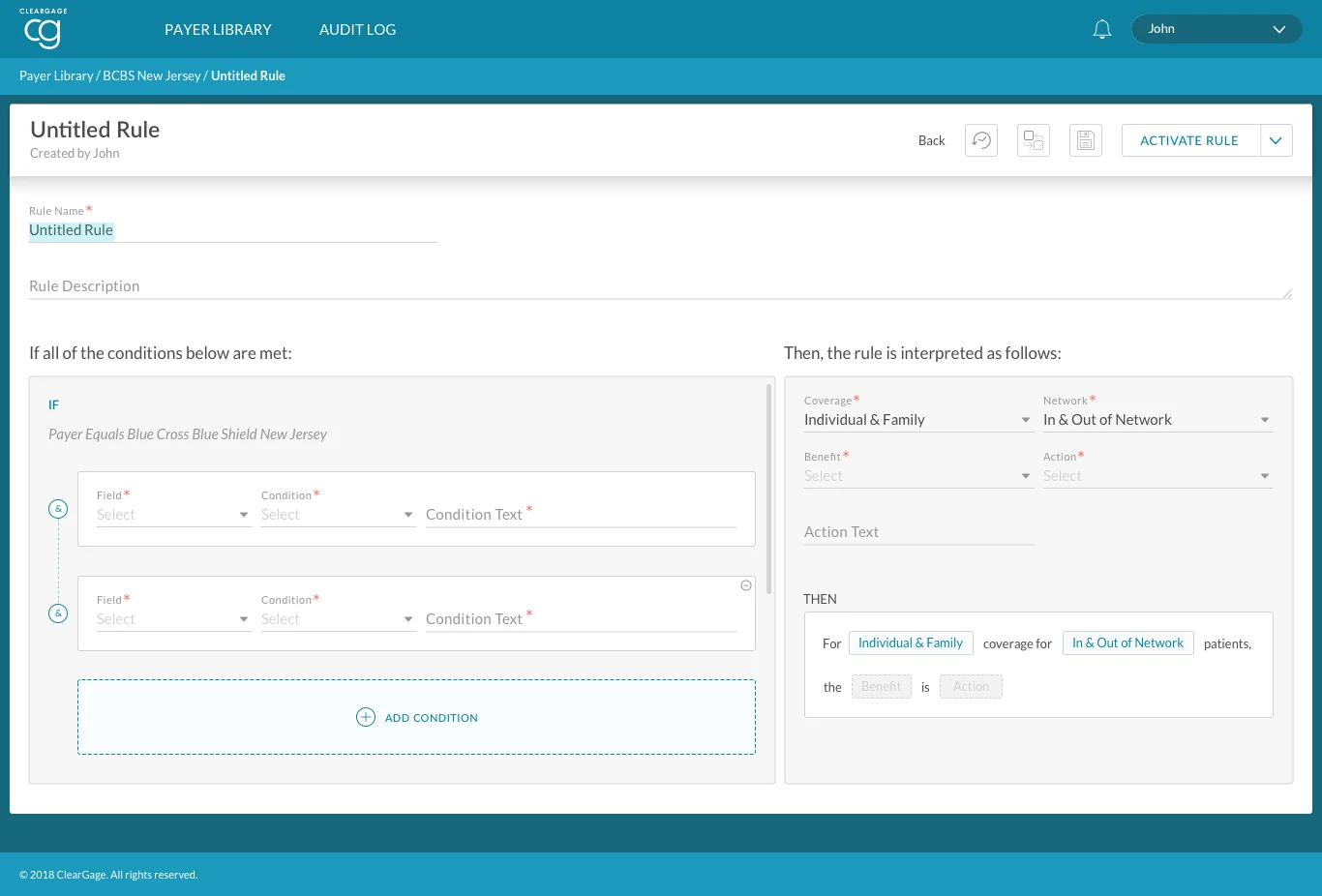This screenshot has width=1322, height=896.
Task: Click BCBS New Jersey breadcrumb link
Action: click(x=152, y=75)
